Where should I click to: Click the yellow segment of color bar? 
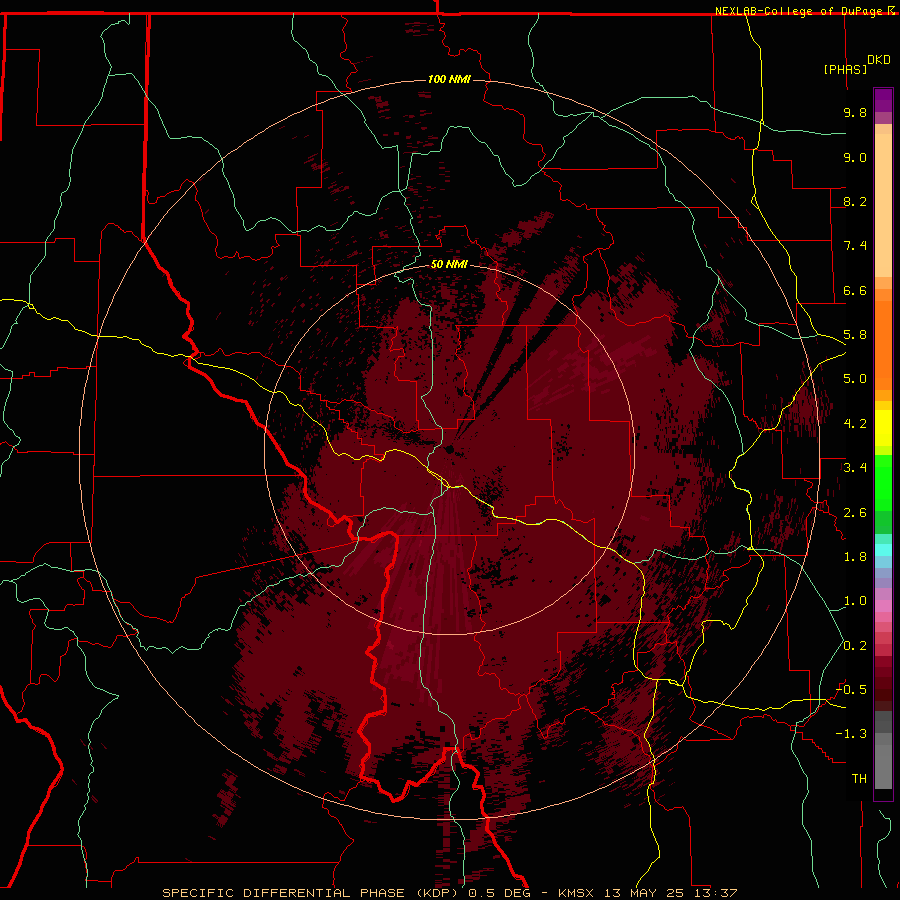883,428
